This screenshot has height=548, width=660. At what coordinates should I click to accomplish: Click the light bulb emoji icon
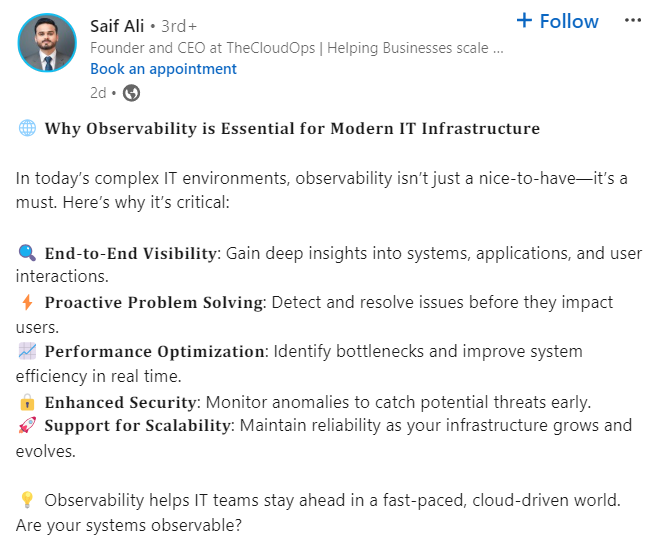pos(27,501)
